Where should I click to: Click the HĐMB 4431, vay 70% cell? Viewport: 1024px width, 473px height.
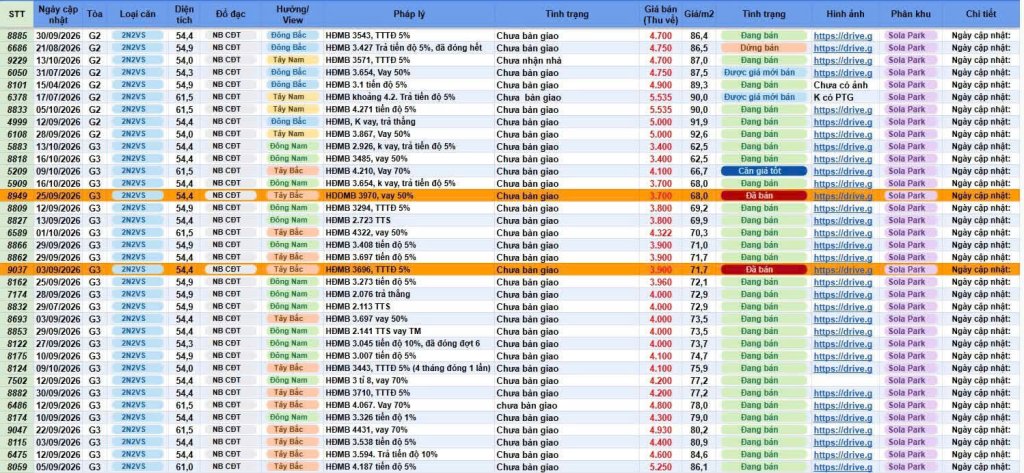coord(408,430)
